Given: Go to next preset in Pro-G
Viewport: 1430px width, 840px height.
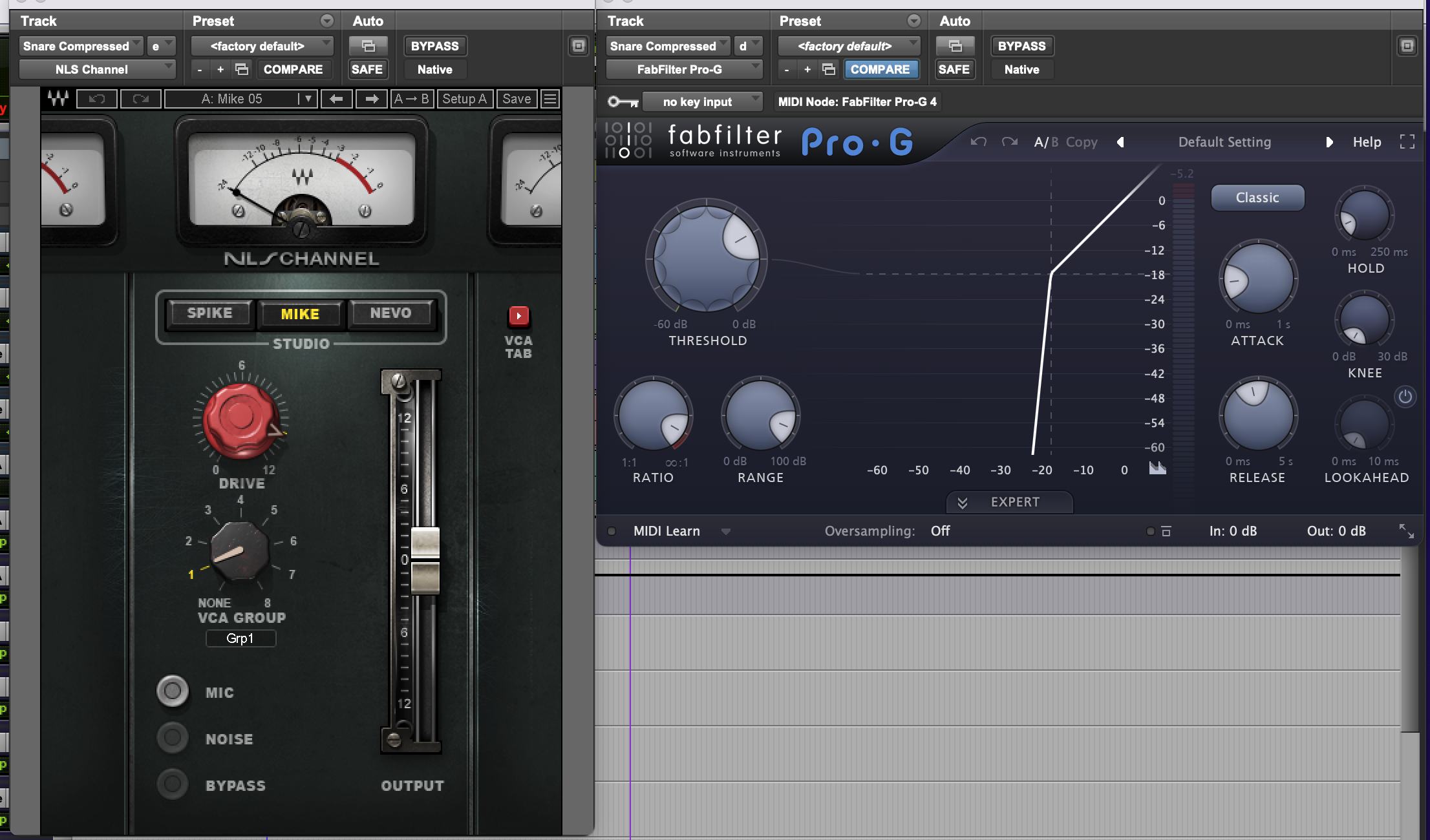Looking at the screenshot, I should [1329, 142].
